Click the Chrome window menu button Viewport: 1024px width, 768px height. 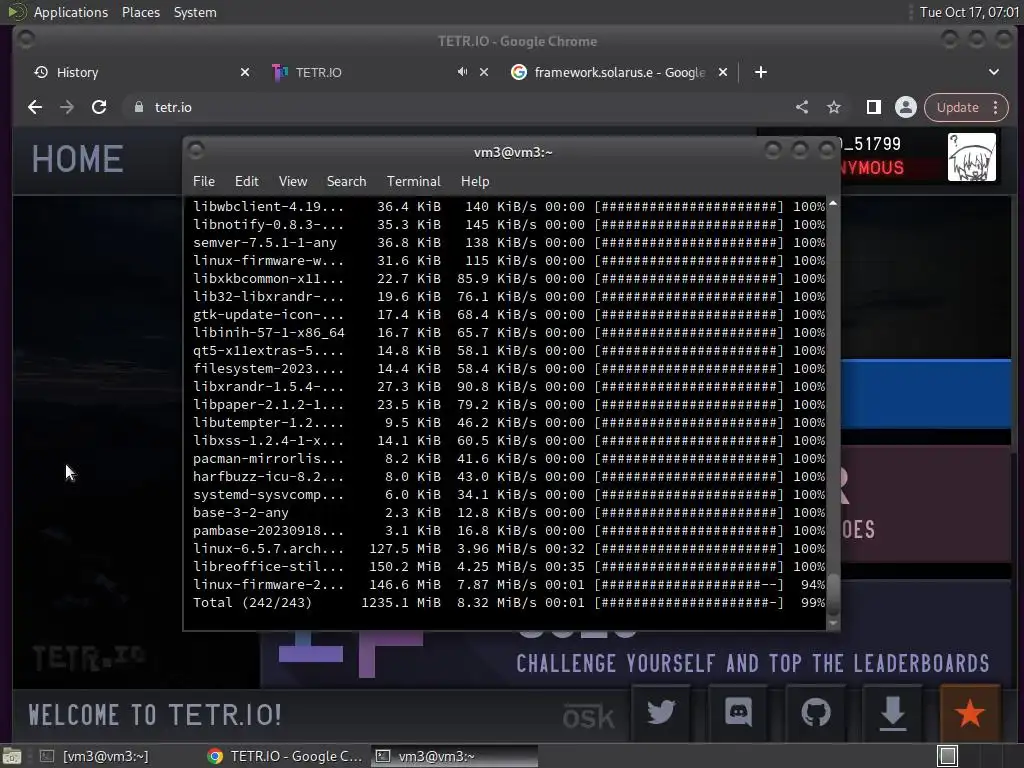pos(26,40)
